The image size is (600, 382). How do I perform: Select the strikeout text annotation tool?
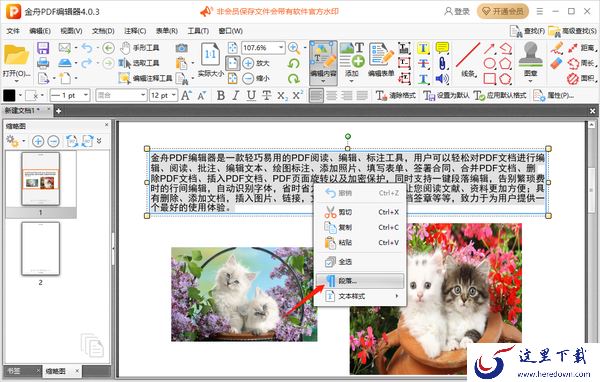click(423, 63)
